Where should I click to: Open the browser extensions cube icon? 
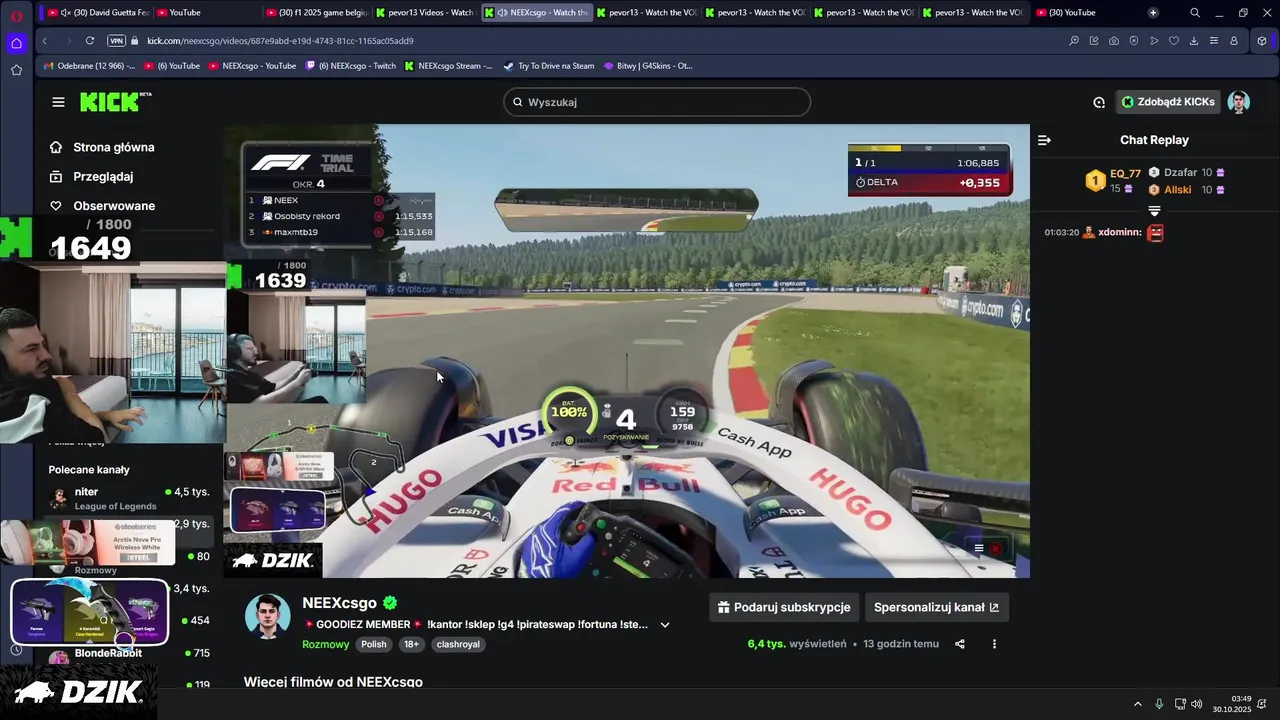coord(1262,41)
